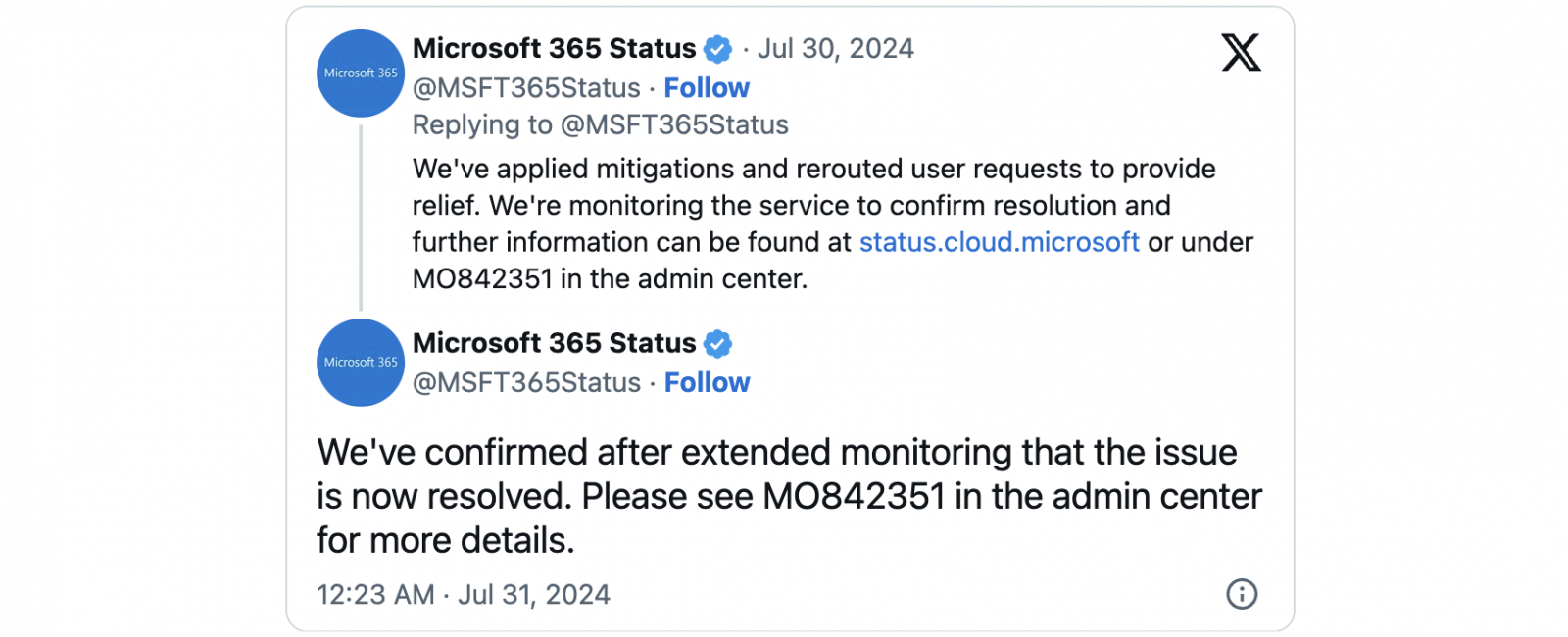Click the @MSFT365Status handle above "Replying to"
The image size is (1568, 637).
(526, 88)
